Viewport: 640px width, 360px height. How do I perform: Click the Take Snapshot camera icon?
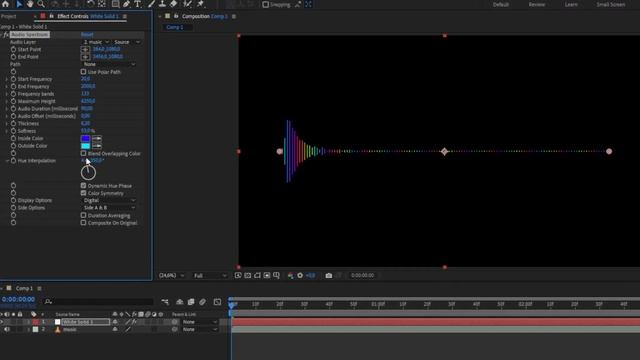pyautogui.click(x=329, y=276)
